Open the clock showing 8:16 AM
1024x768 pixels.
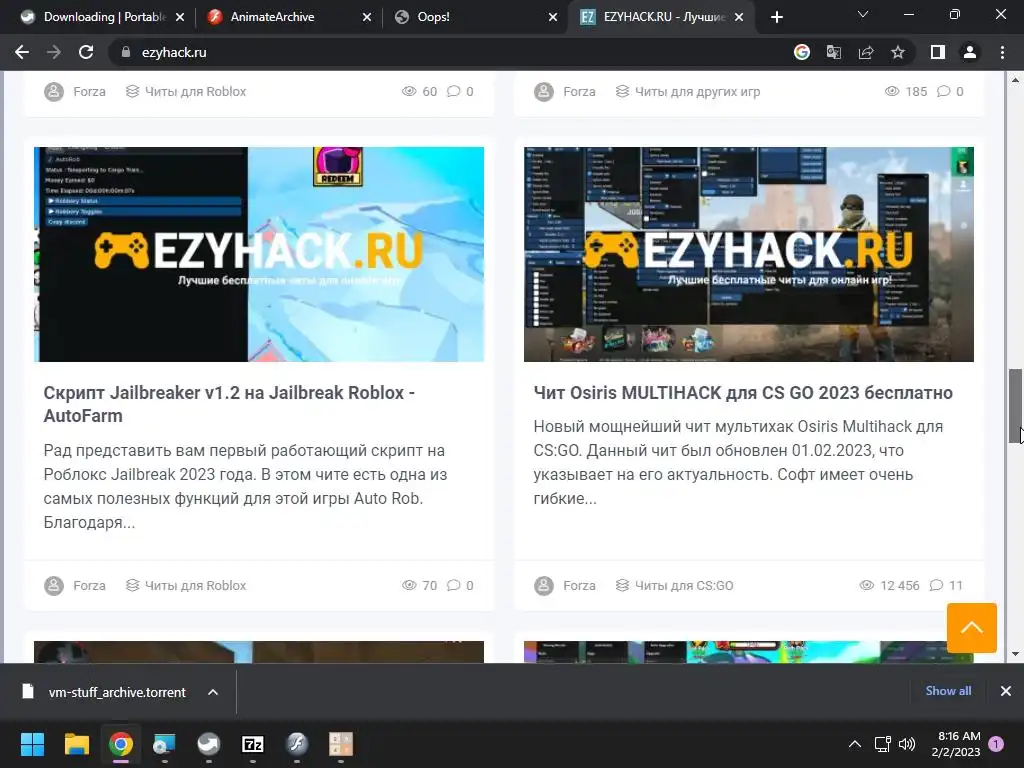[956, 744]
